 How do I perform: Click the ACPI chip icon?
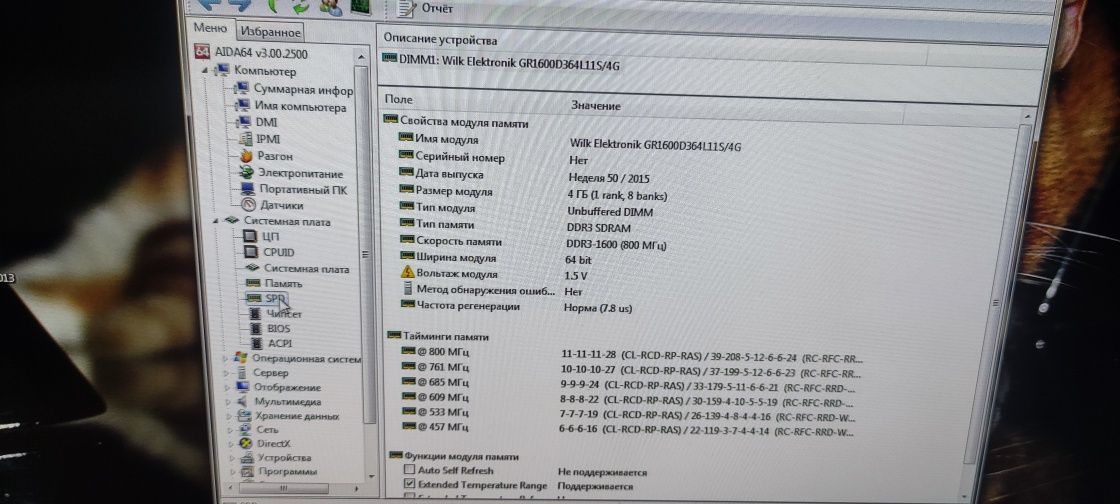(x=256, y=343)
